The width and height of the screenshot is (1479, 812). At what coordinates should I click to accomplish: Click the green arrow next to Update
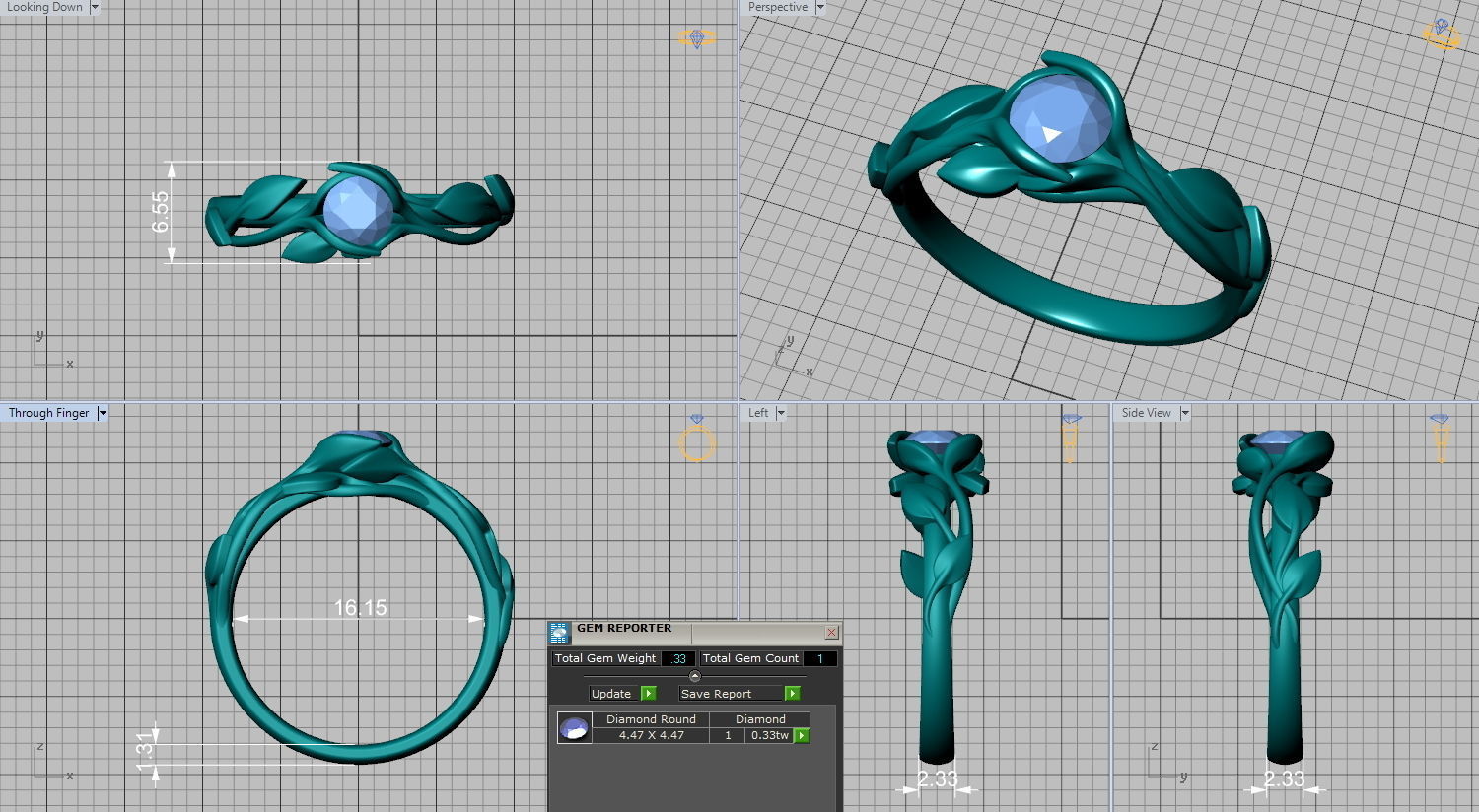[648, 694]
